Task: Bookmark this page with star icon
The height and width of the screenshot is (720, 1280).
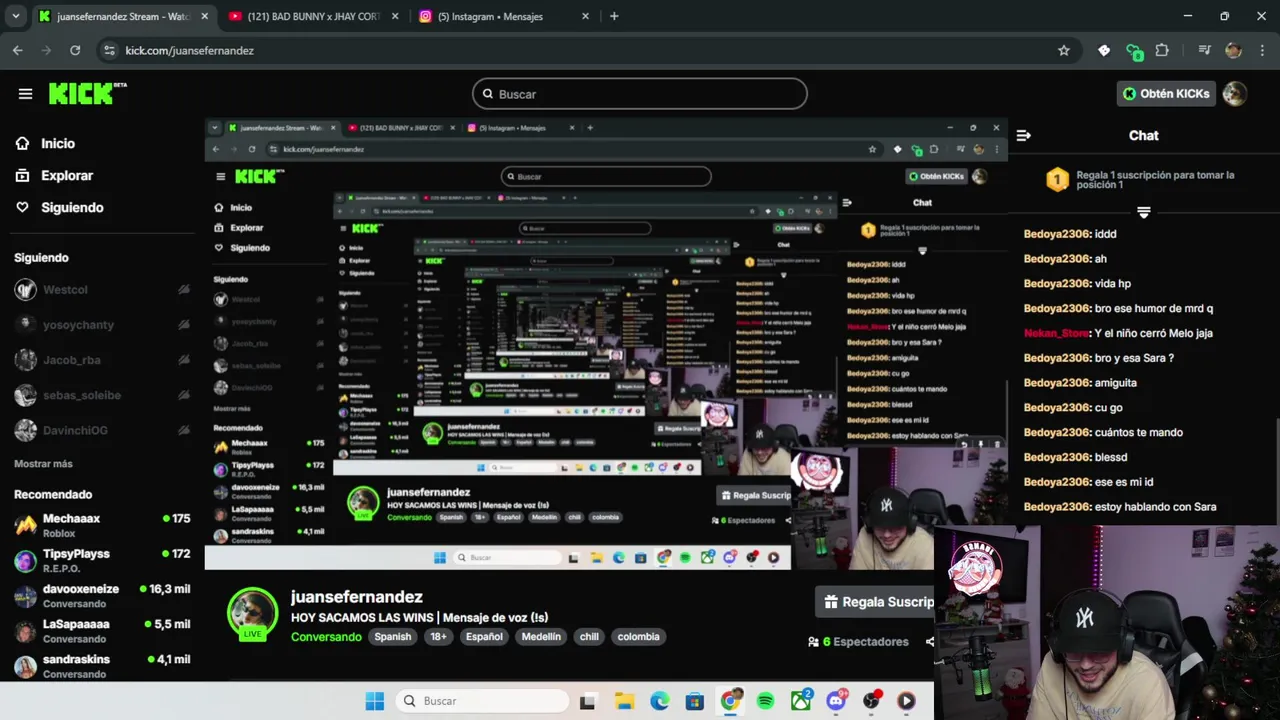Action: [1064, 50]
